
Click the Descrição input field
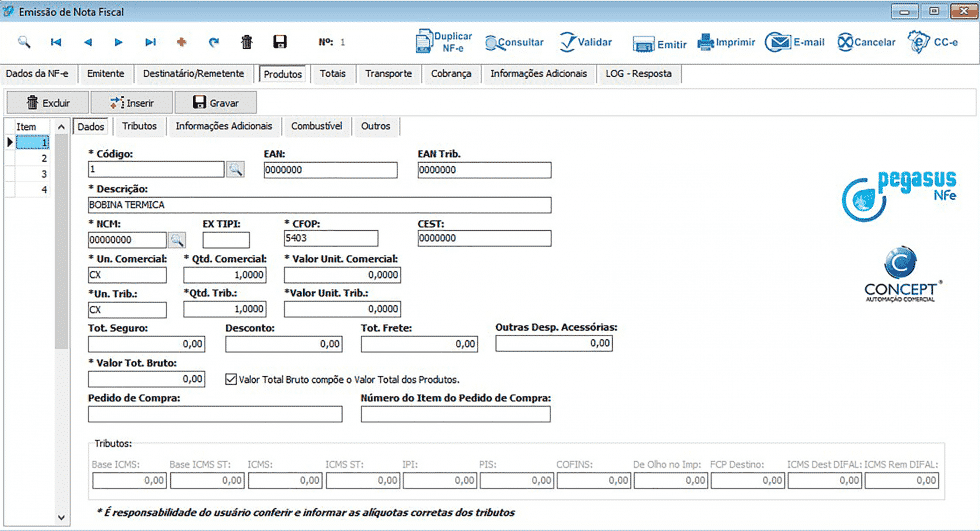click(x=319, y=205)
